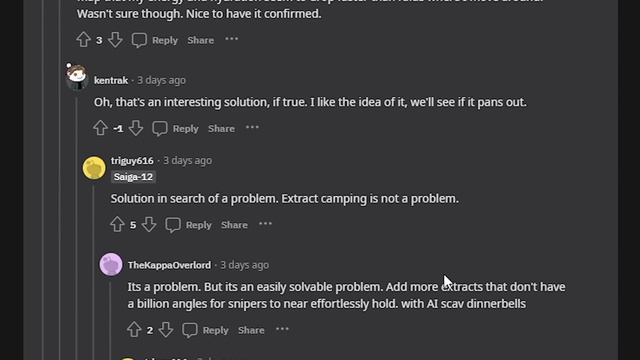Screen dimensions: 640x360
Task: Upvote TheKappaOverlord's comment
Action: point(134,329)
